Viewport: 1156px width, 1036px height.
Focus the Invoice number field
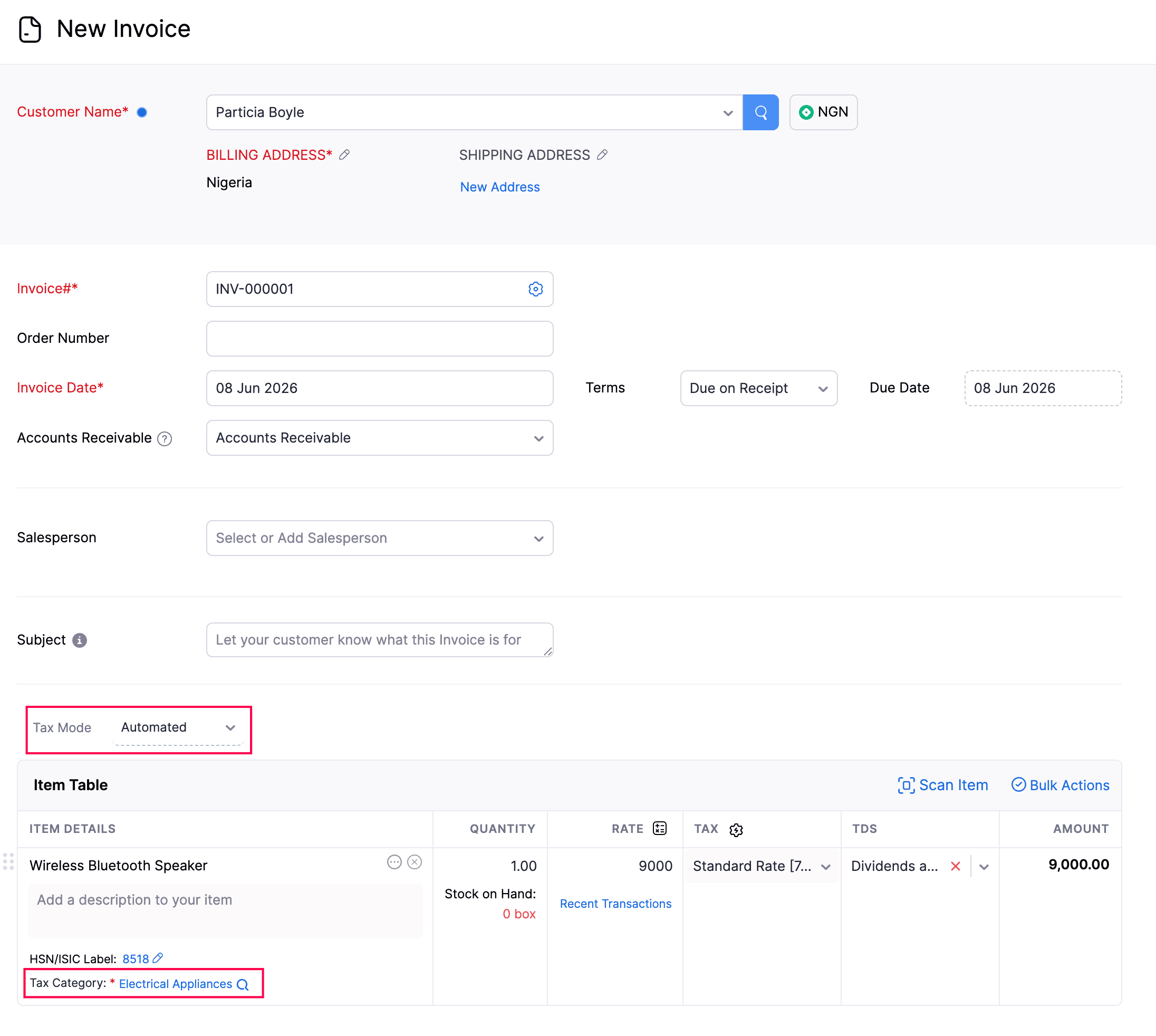[380, 289]
